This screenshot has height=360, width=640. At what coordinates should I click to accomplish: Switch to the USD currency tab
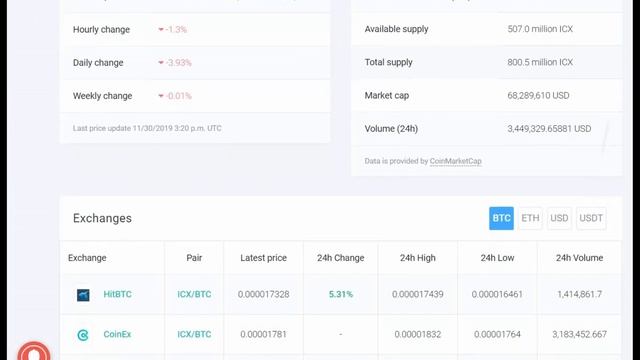pos(559,218)
